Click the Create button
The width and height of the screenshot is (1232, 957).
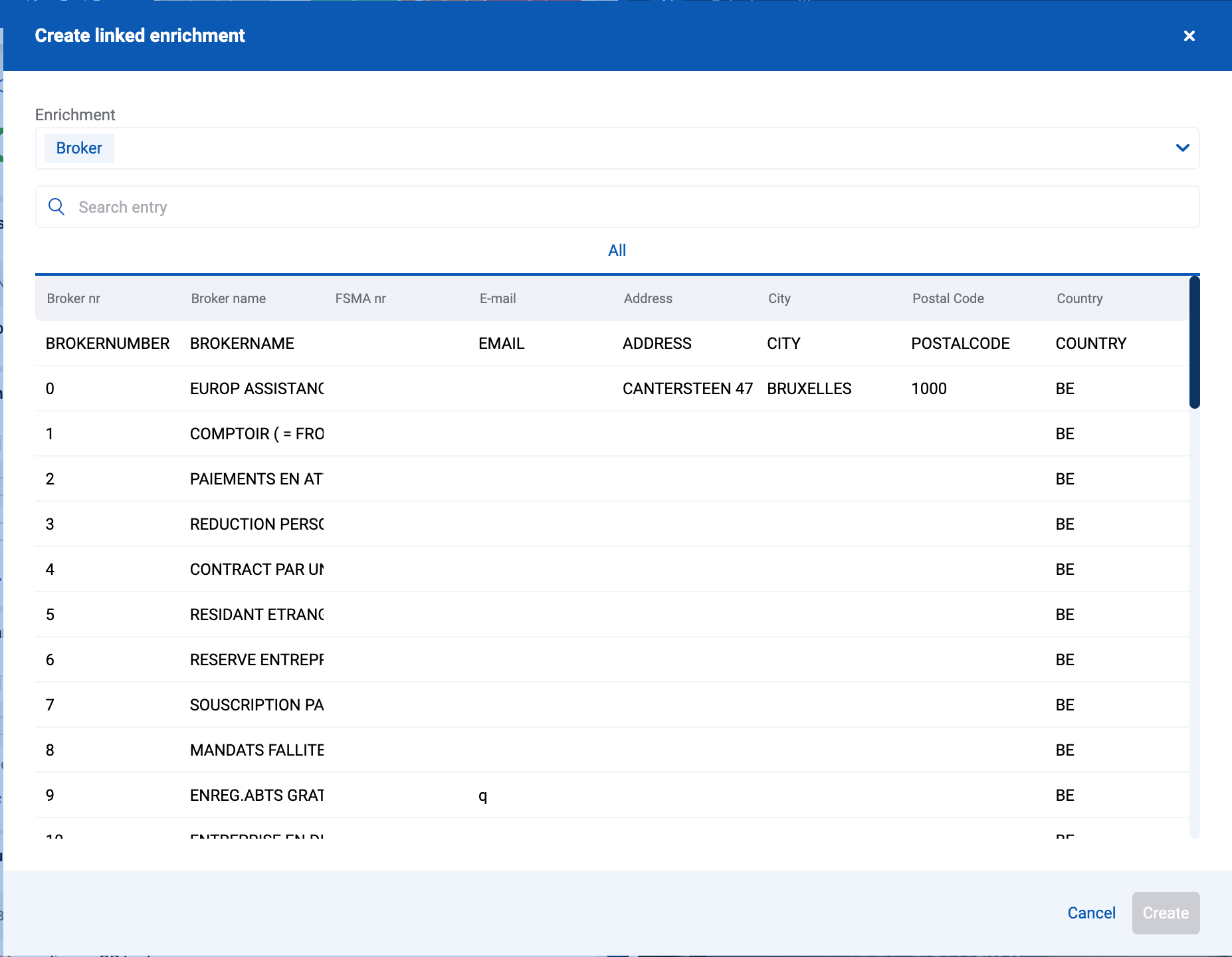click(1166, 913)
